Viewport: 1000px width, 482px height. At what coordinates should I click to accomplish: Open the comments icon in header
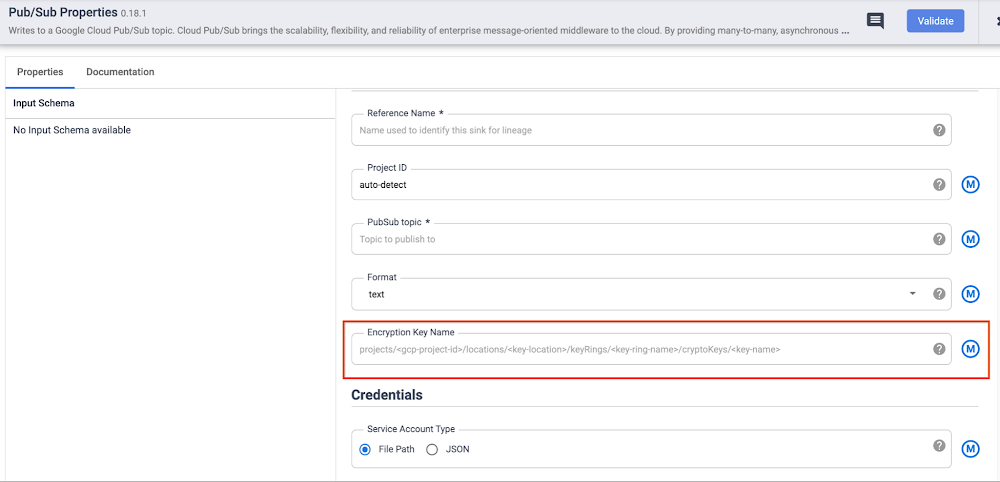coord(875,21)
